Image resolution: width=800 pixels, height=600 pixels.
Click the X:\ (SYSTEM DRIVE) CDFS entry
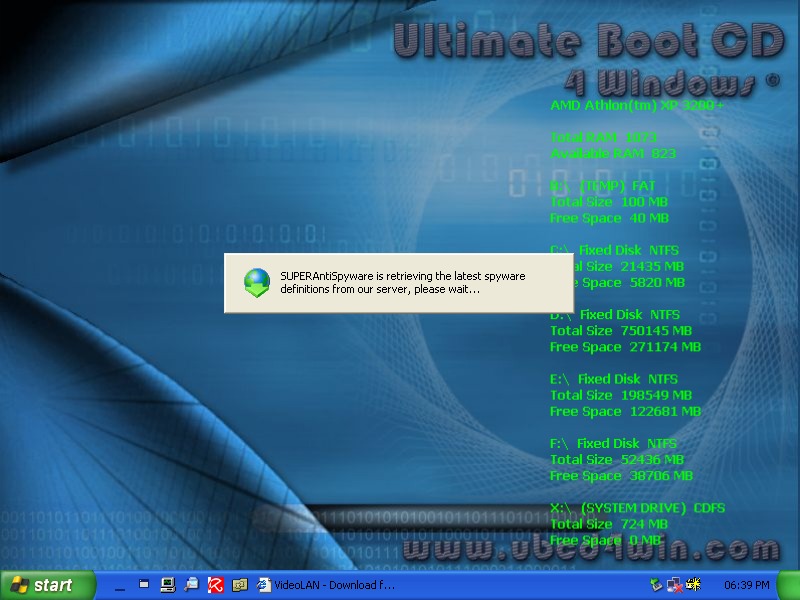click(637, 508)
